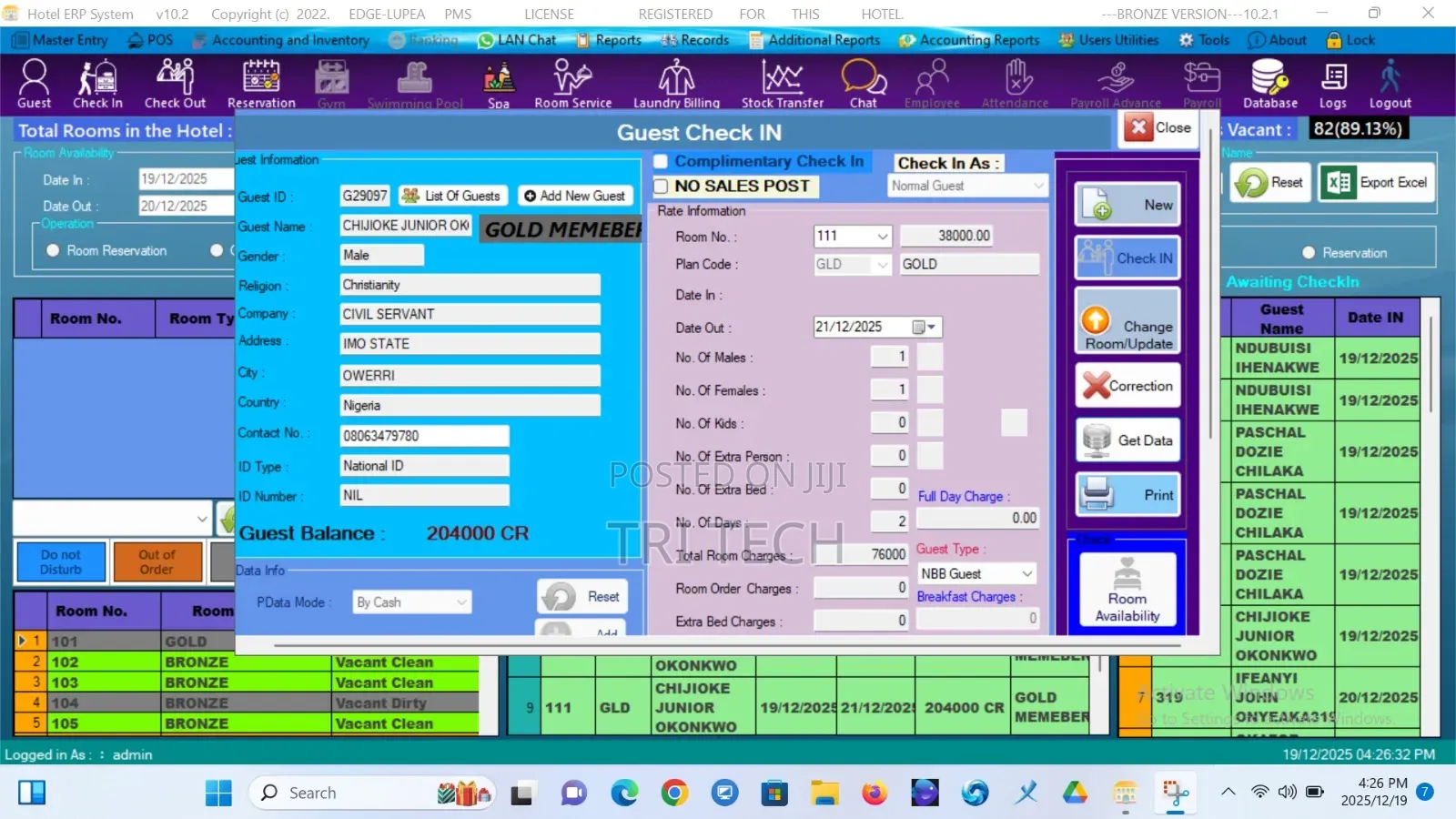Screen dimensions: 1456x819
Task: Click the Get Data button
Action: (1128, 440)
